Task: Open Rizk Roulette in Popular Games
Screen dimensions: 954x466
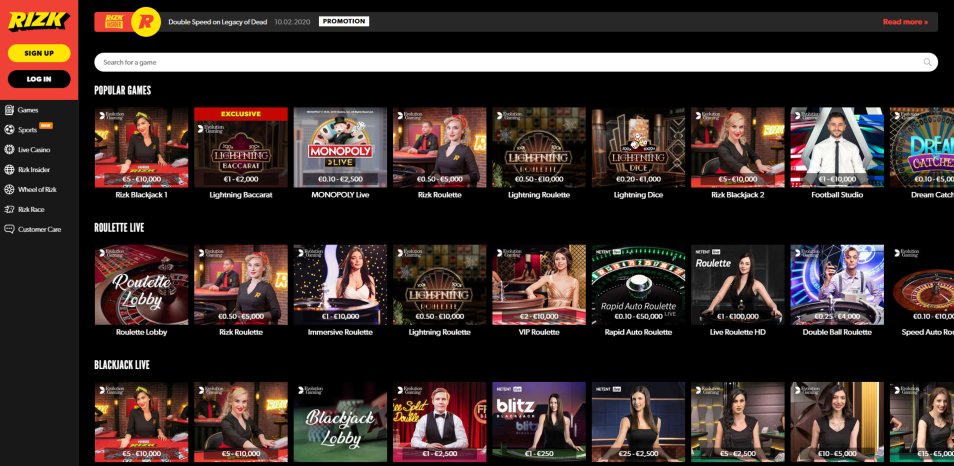Action: pos(439,147)
